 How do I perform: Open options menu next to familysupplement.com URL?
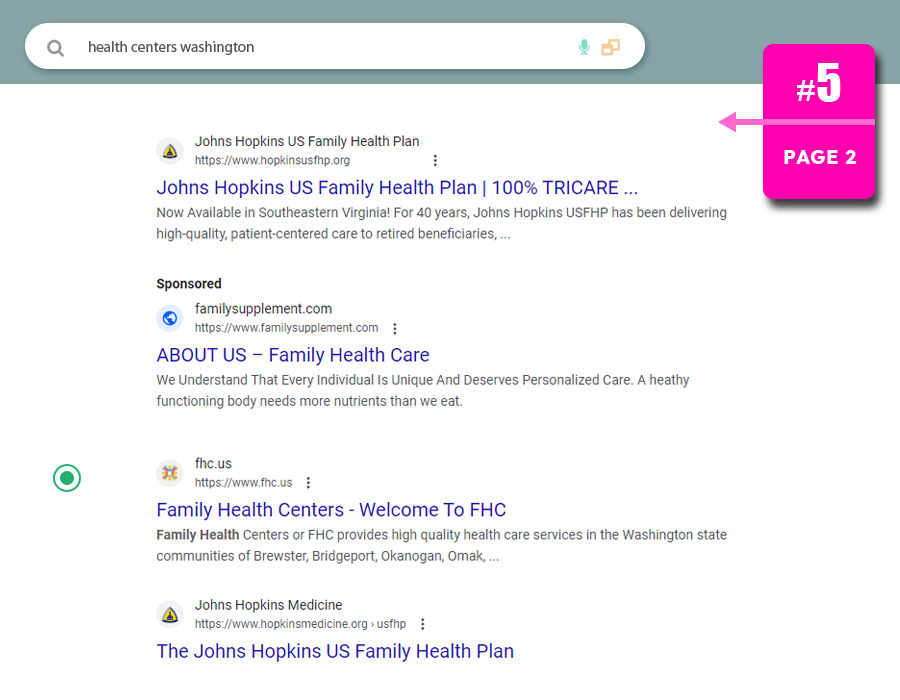394,328
